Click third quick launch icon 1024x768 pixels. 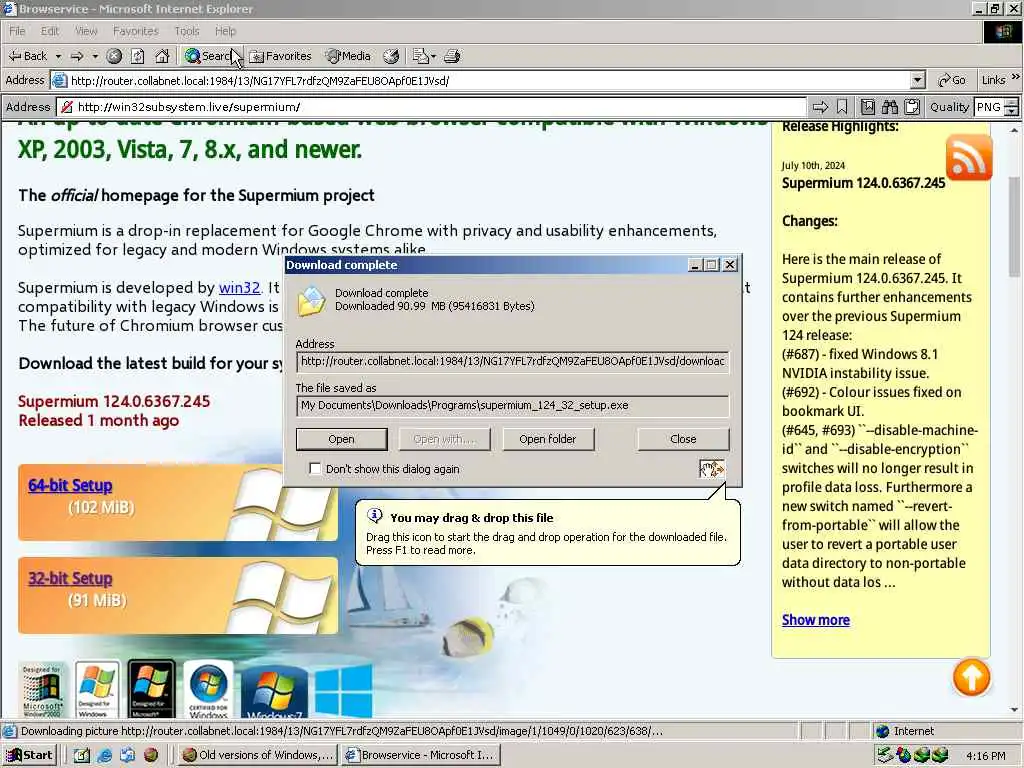coord(127,755)
